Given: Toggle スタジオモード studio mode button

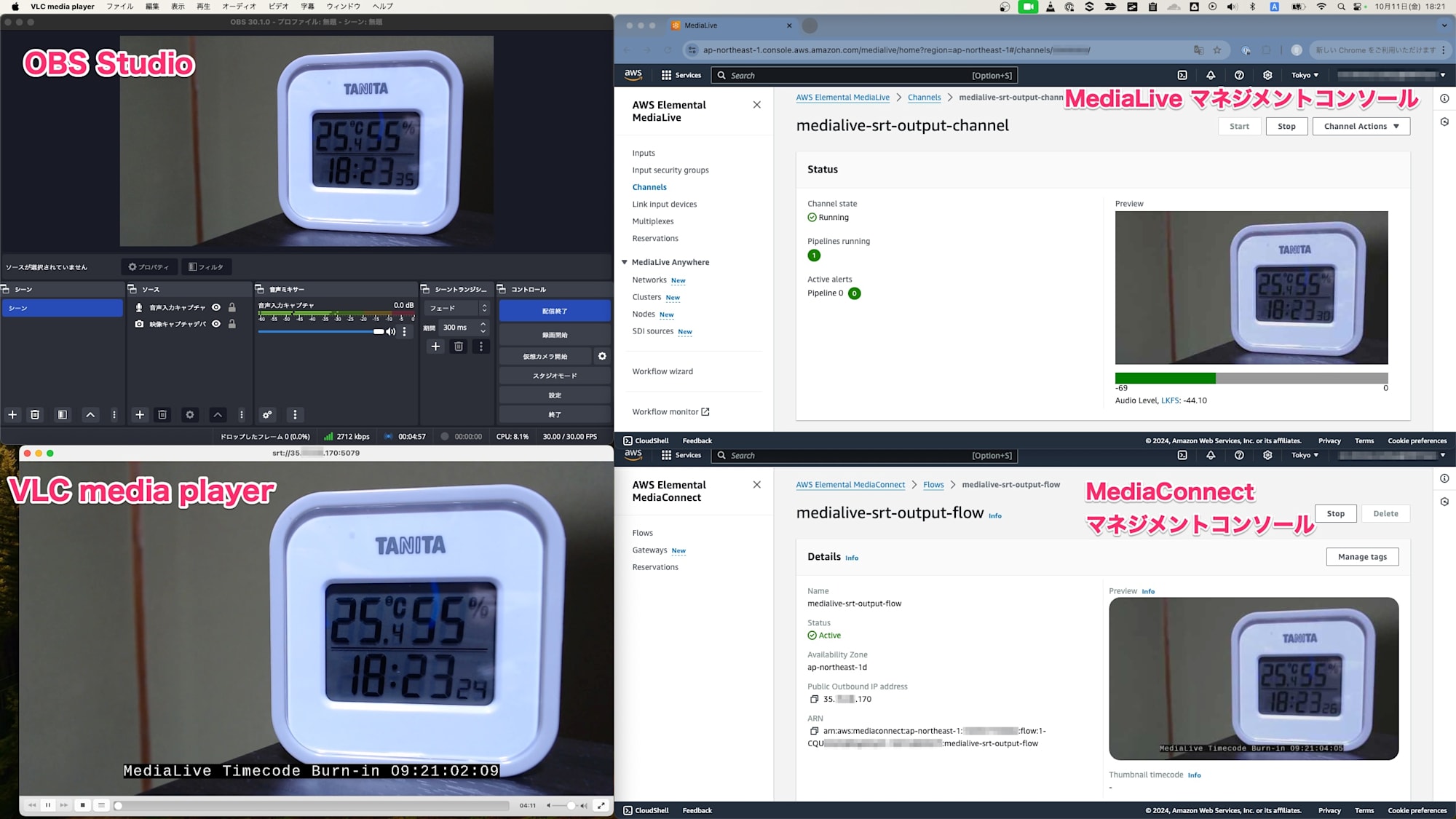Looking at the screenshot, I should click(555, 376).
